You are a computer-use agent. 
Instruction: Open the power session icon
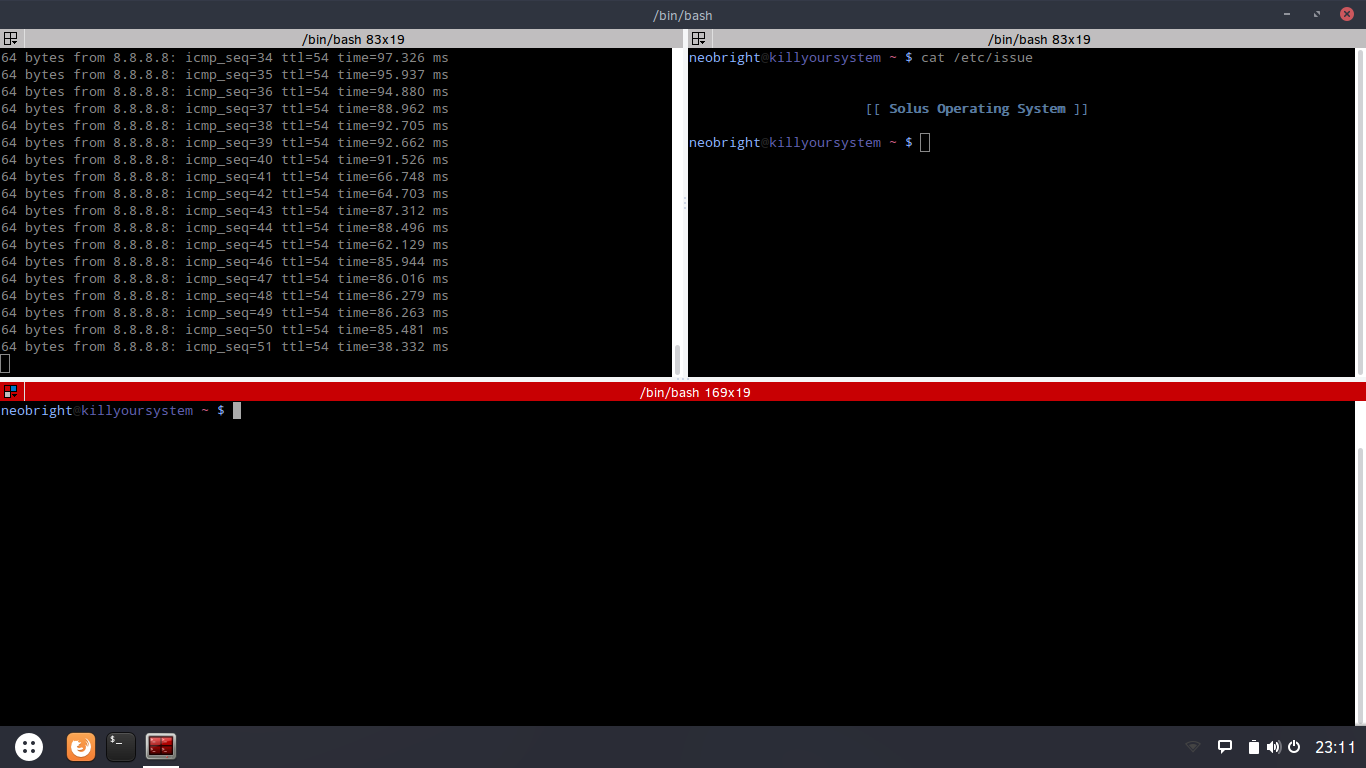click(x=1294, y=747)
